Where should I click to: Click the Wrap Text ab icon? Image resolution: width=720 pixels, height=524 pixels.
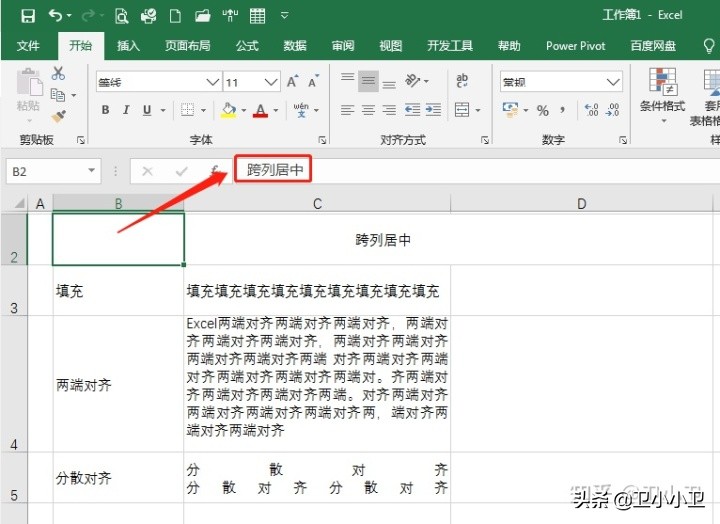462,81
